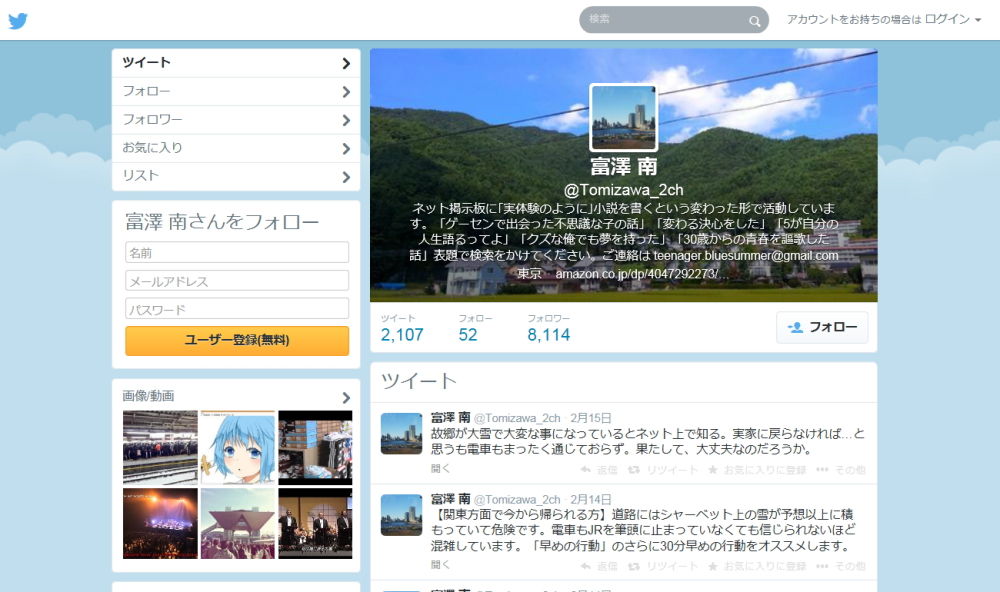
Task: Click リツイート on the 2月15日 tweet
Action: point(672,470)
